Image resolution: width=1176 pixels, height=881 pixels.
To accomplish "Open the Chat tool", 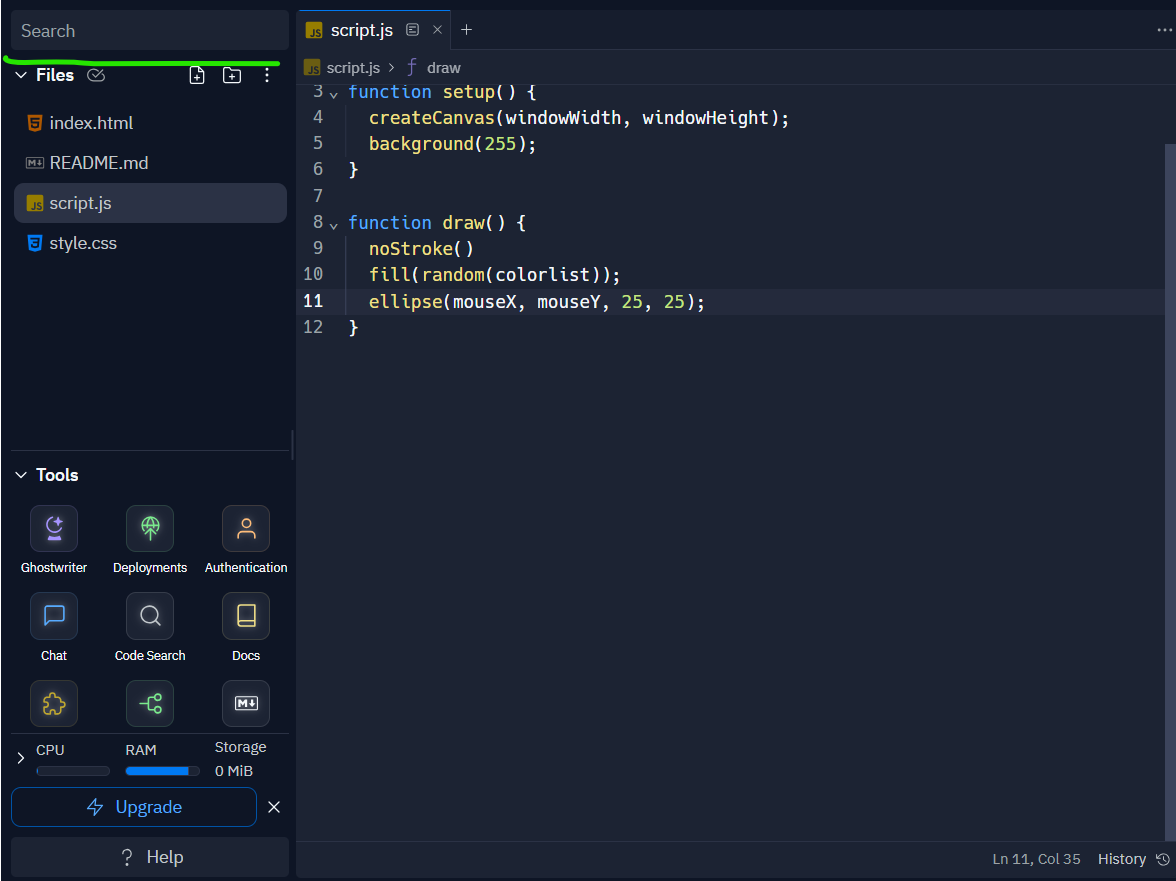I will [53, 616].
